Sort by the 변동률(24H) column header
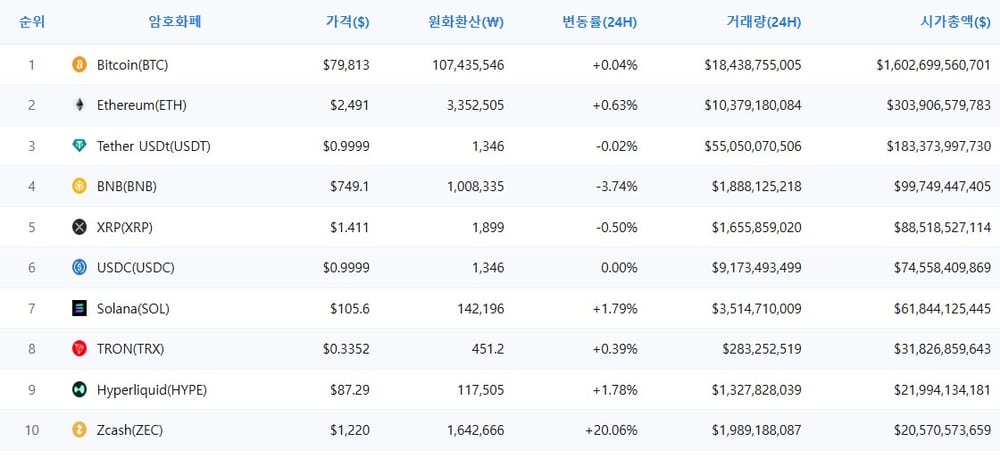This screenshot has width=1000, height=459. [599, 22]
